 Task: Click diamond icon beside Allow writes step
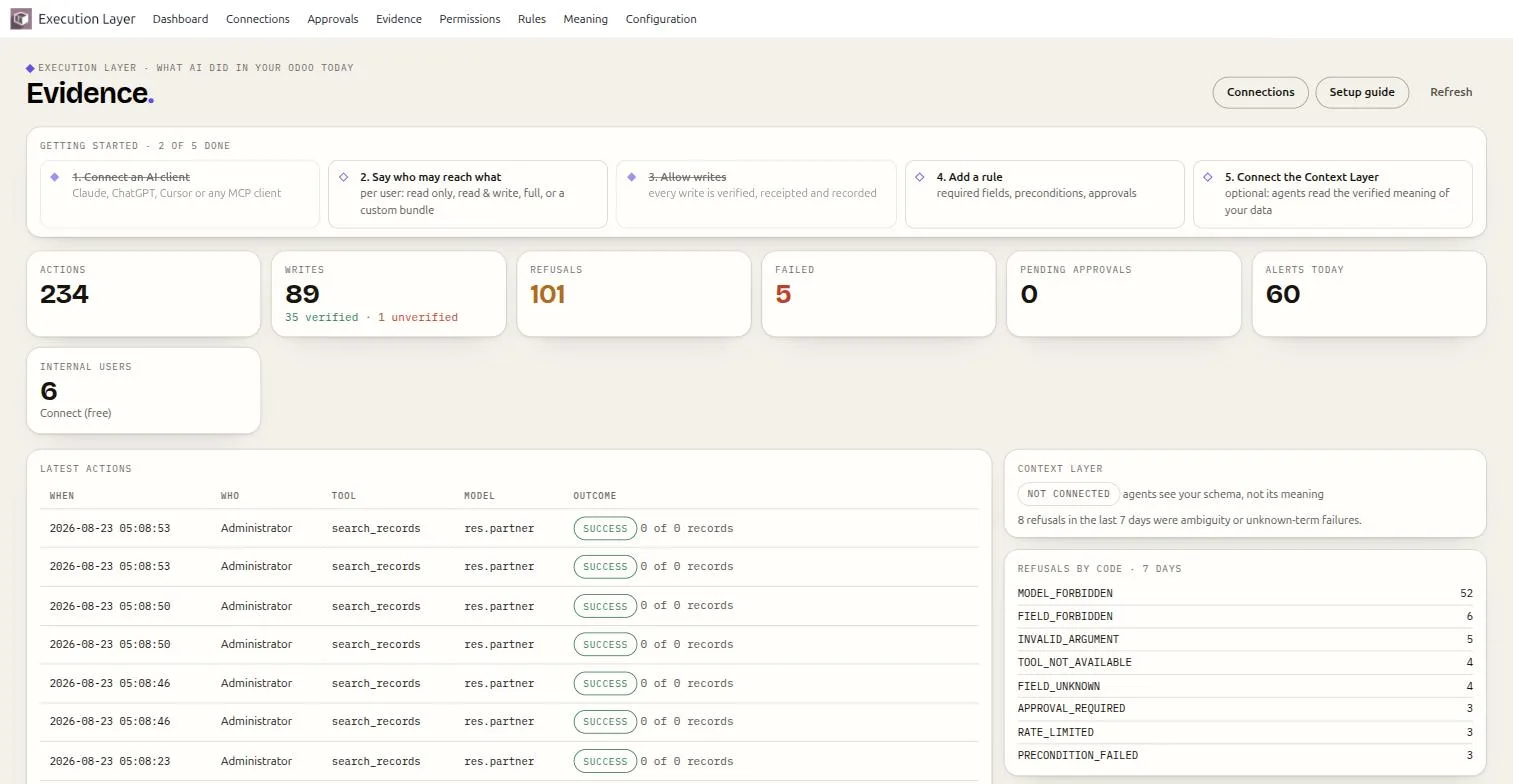pyautogui.click(x=631, y=177)
